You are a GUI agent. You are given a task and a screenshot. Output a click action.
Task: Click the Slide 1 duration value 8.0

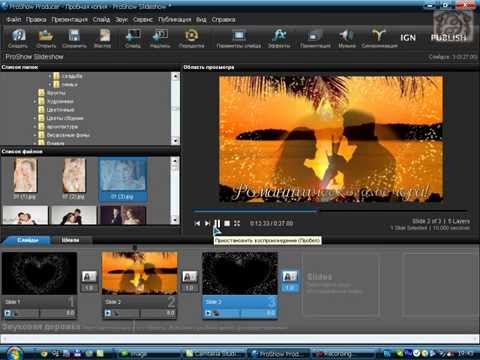tap(70, 313)
